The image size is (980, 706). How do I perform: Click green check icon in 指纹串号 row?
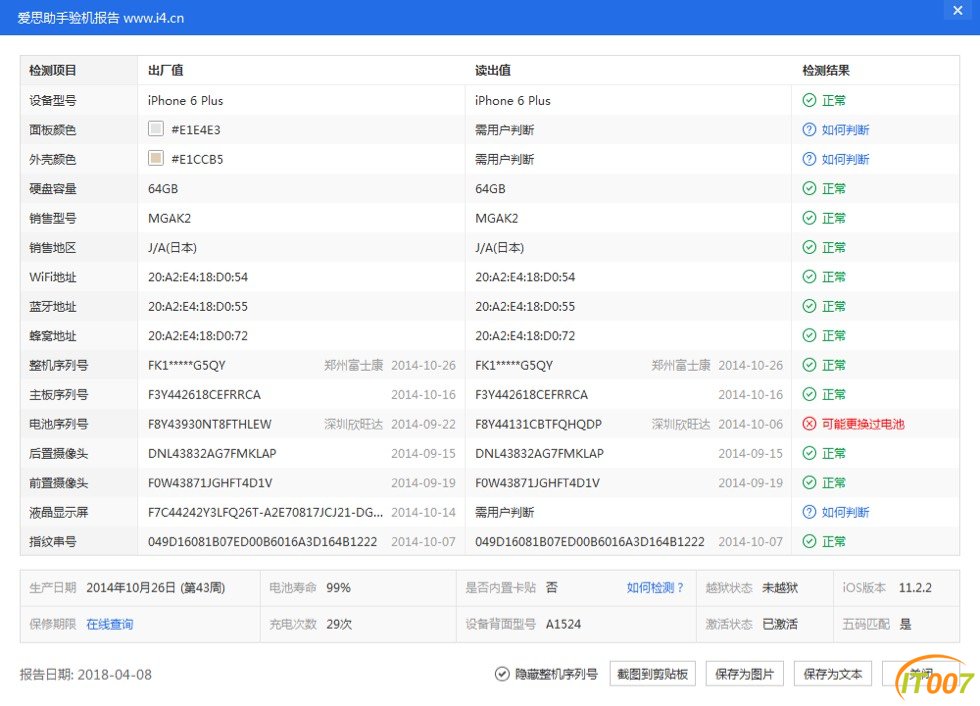809,542
